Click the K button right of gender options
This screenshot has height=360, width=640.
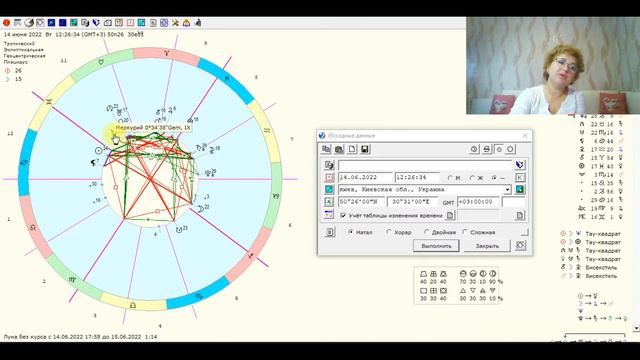pyautogui.click(x=520, y=178)
